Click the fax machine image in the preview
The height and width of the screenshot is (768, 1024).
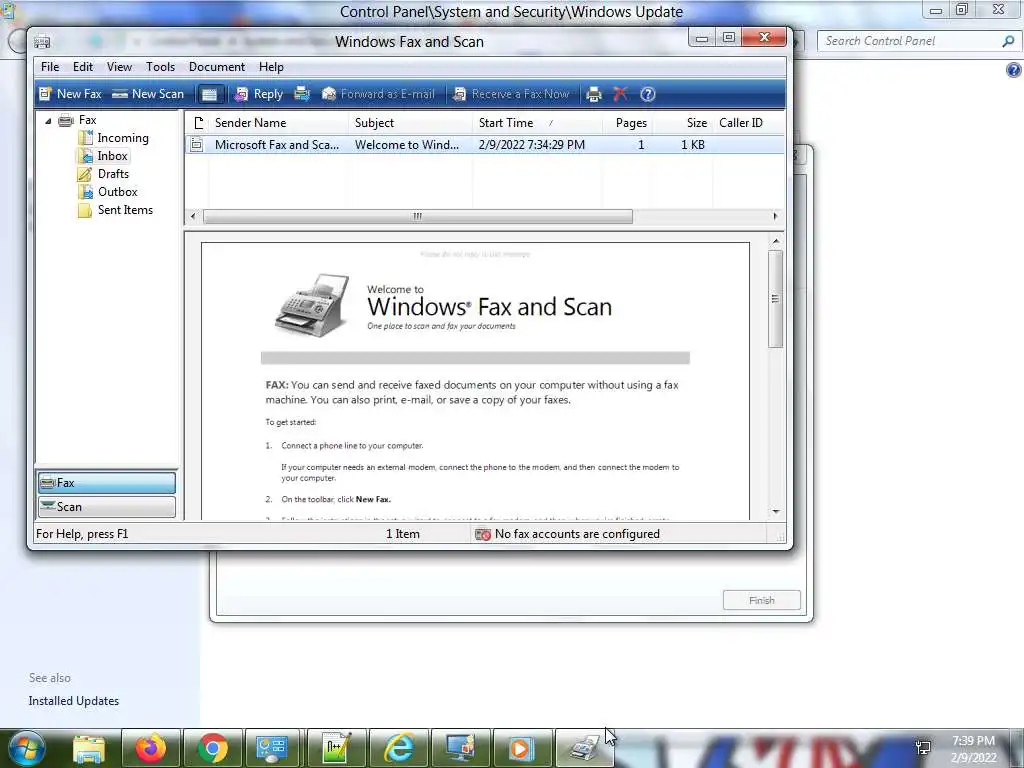tap(313, 305)
